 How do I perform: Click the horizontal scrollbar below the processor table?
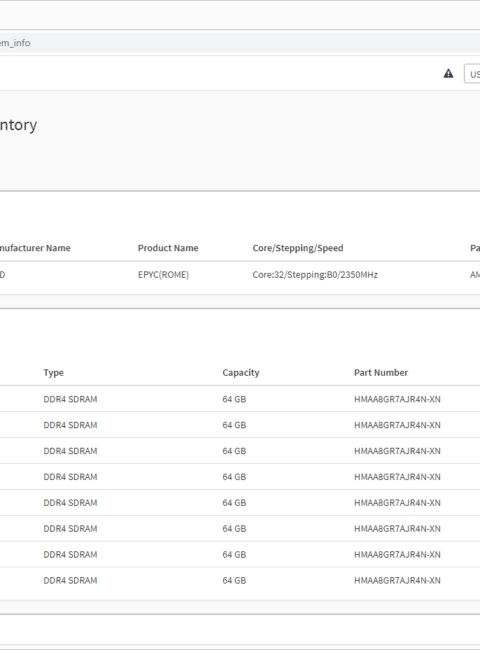(240, 301)
